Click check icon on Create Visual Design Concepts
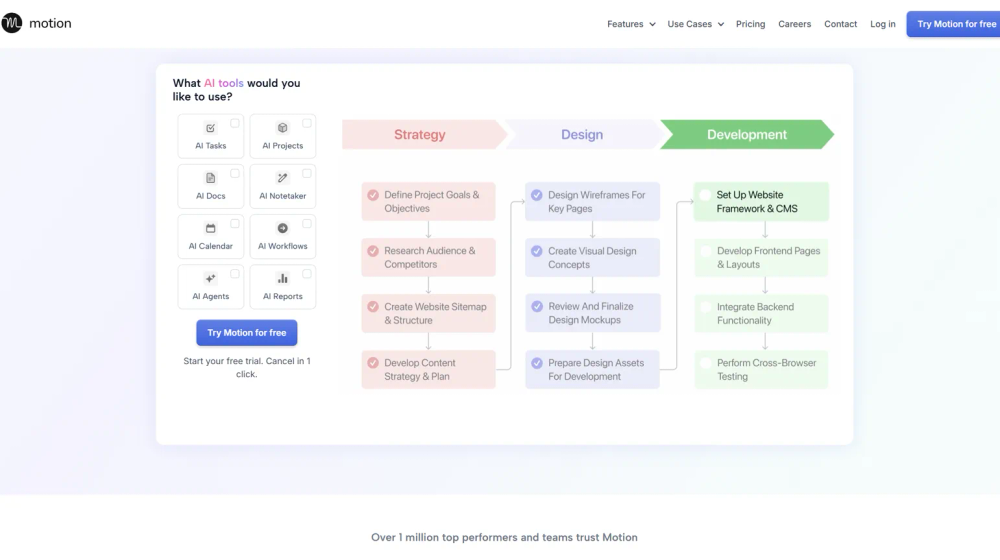Viewport: 1000px width, 560px height. (537, 251)
